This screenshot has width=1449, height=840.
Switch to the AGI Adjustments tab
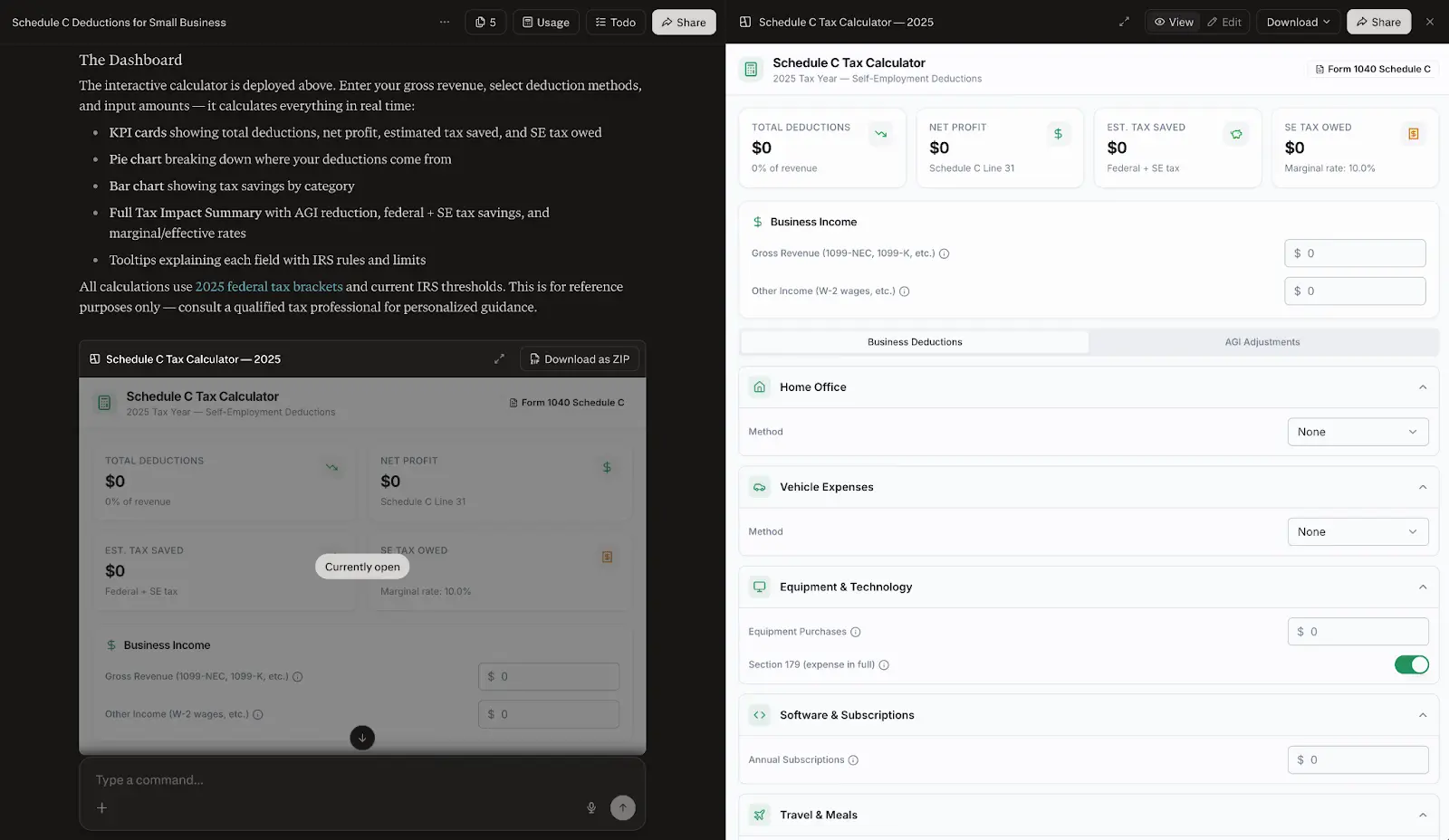1262,342
